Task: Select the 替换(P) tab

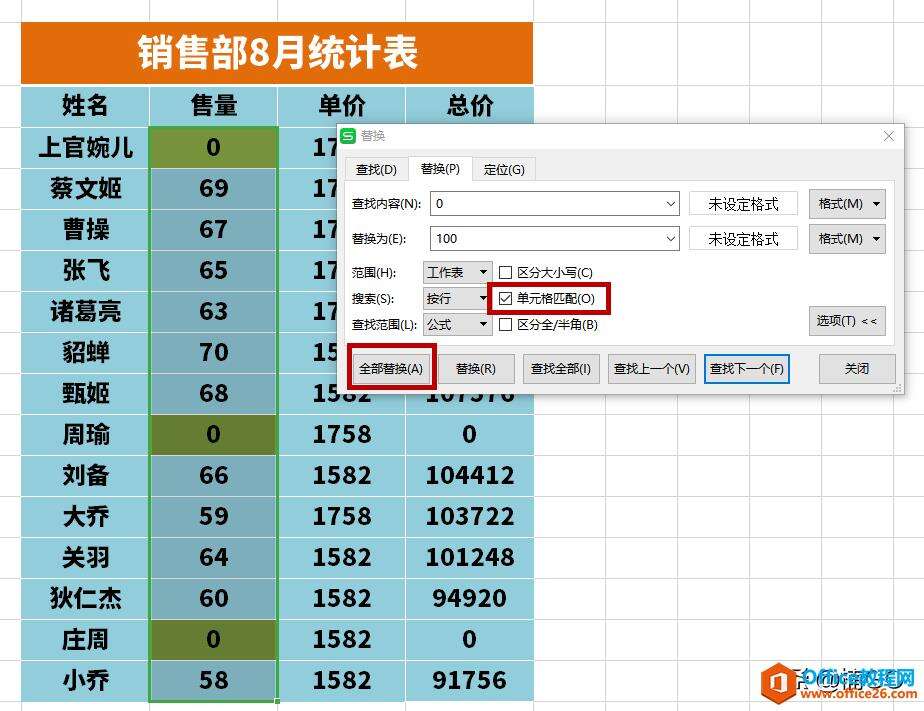Action: click(x=440, y=169)
